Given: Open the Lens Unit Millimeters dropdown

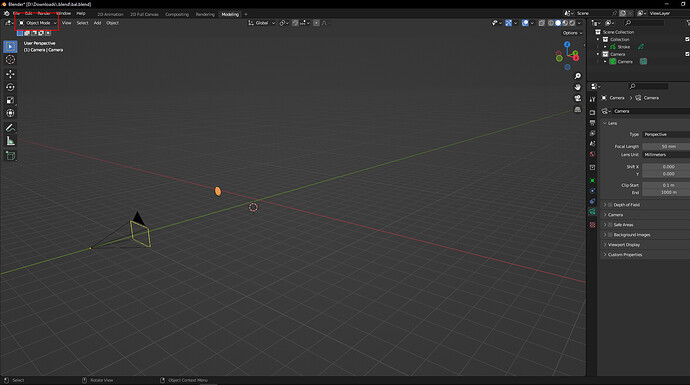Looking at the screenshot, I should (x=666, y=155).
